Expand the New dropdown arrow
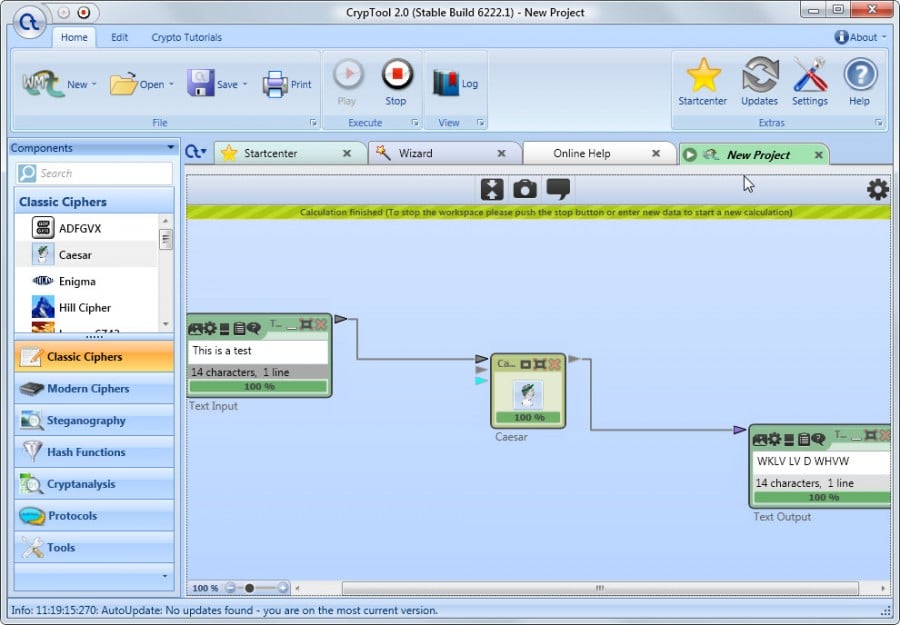 (x=95, y=85)
